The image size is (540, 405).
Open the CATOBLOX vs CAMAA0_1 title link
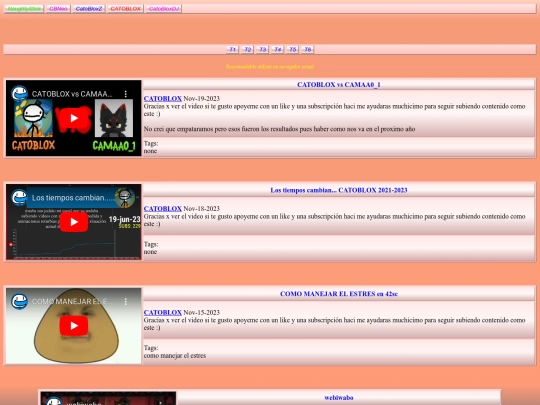click(x=339, y=85)
